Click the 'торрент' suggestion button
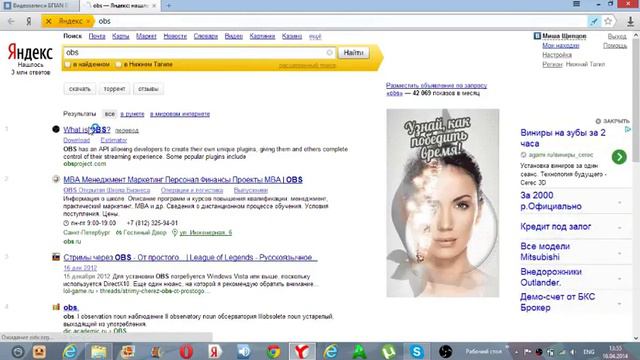 click(x=114, y=89)
